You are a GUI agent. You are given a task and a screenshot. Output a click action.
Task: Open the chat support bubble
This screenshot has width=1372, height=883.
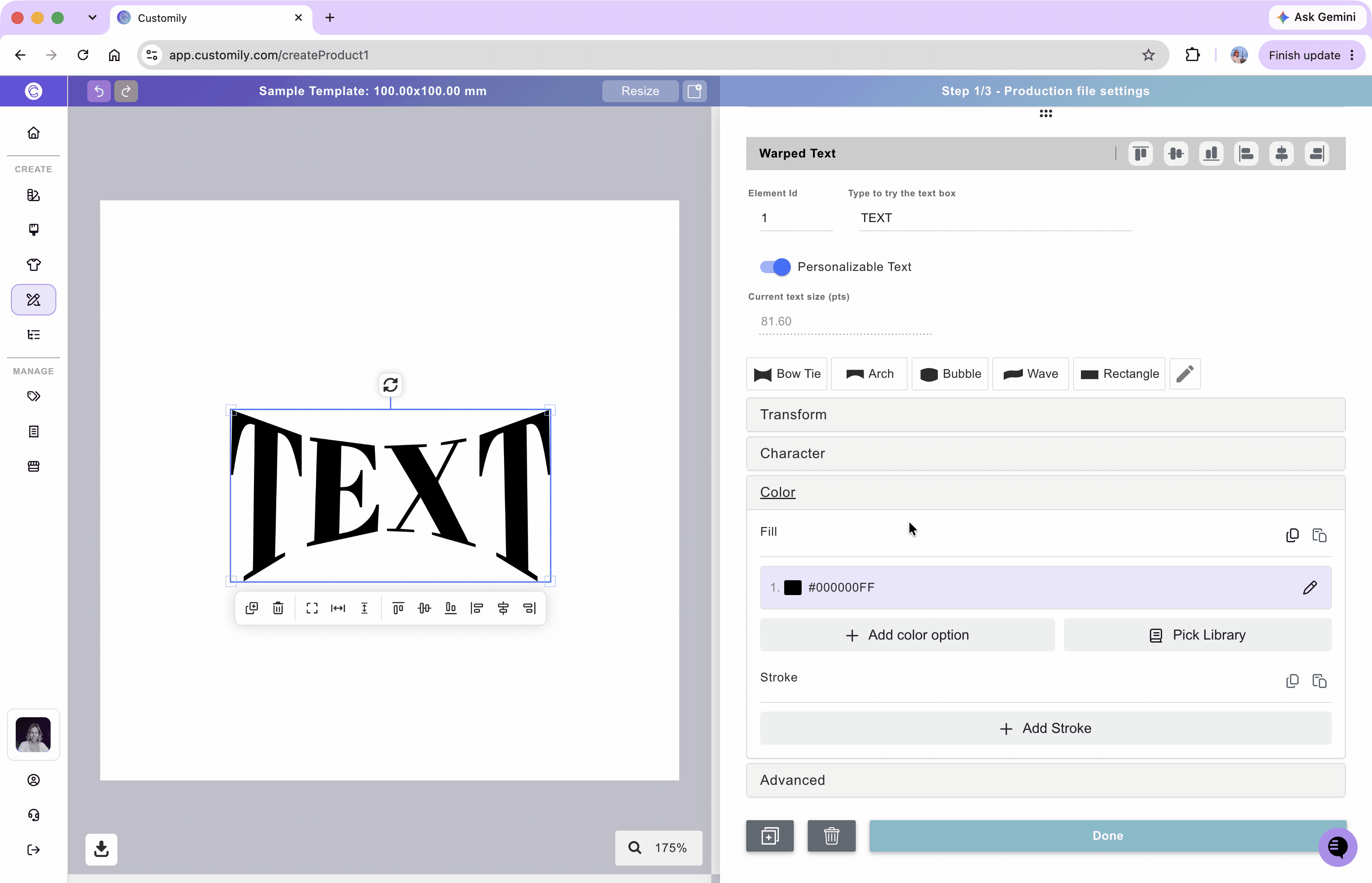click(x=1338, y=847)
